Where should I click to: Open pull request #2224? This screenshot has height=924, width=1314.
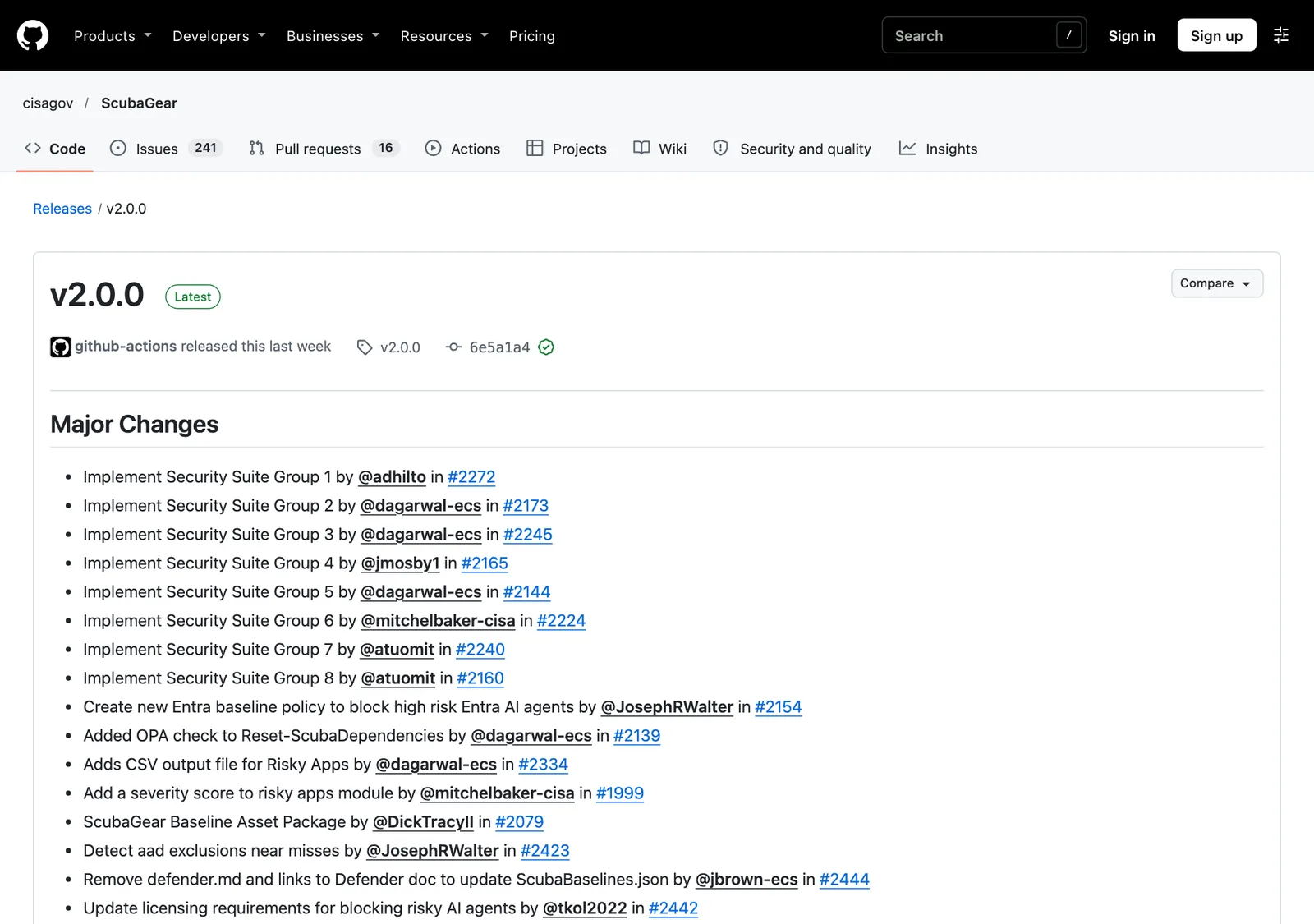click(x=561, y=621)
